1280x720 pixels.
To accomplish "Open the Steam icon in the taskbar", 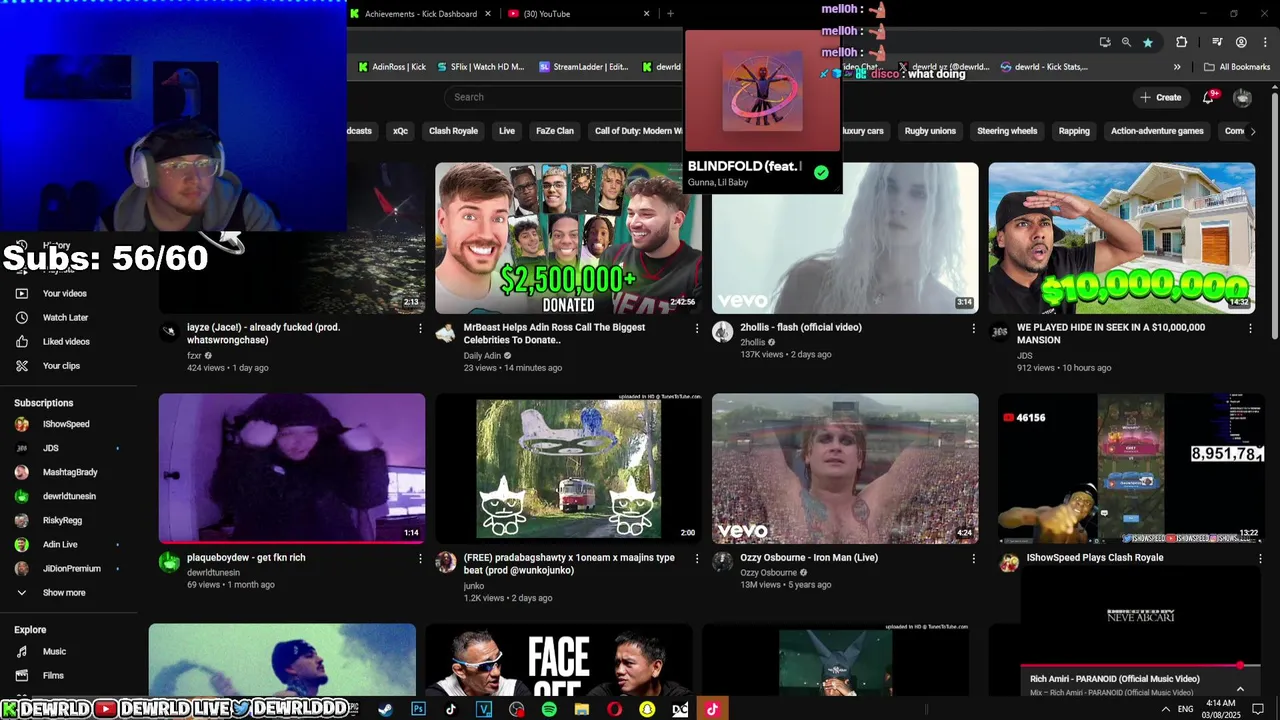I will pos(385,709).
